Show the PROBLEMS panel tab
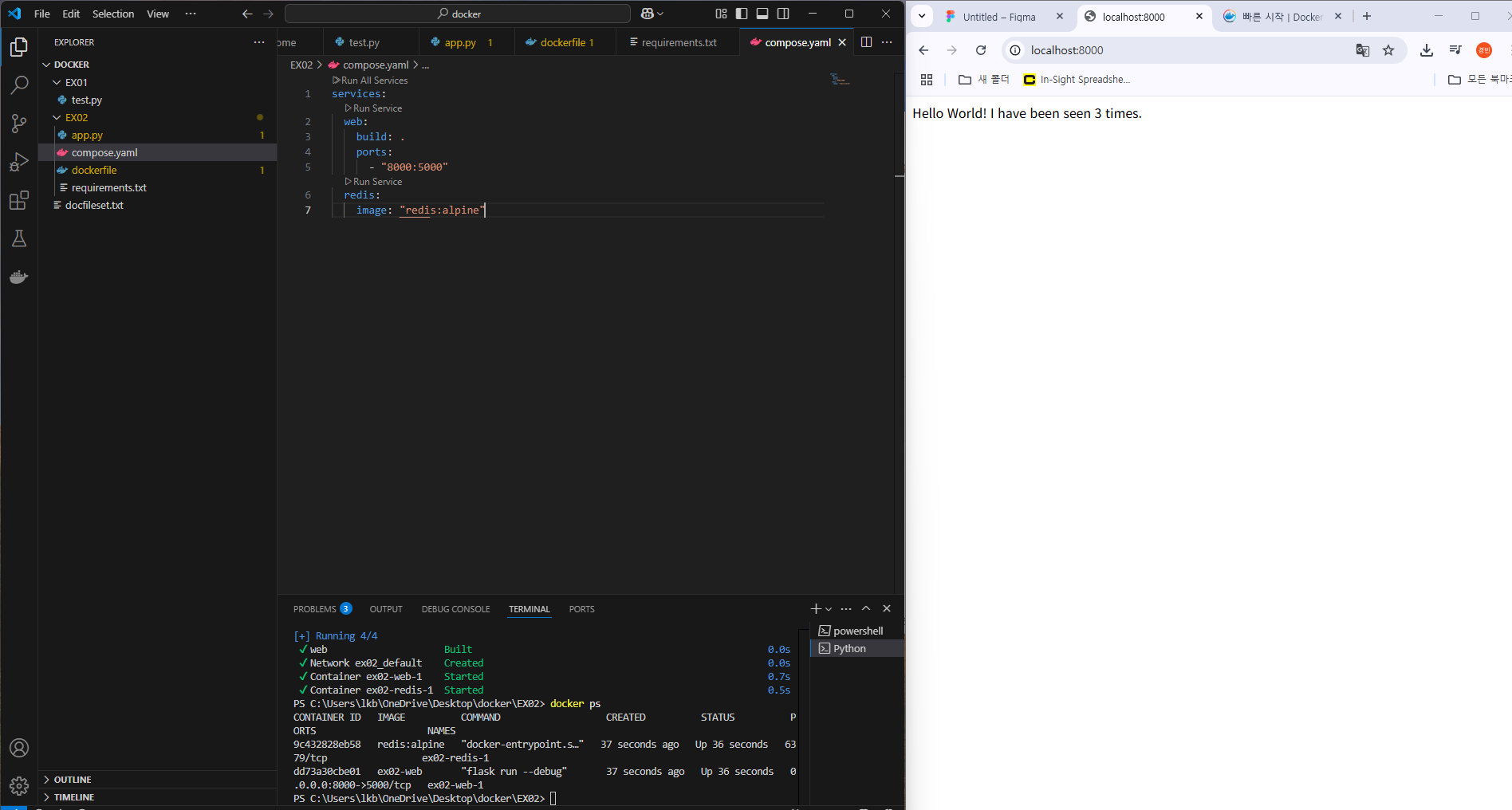This screenshot has height=810, width=1512. 322,609
